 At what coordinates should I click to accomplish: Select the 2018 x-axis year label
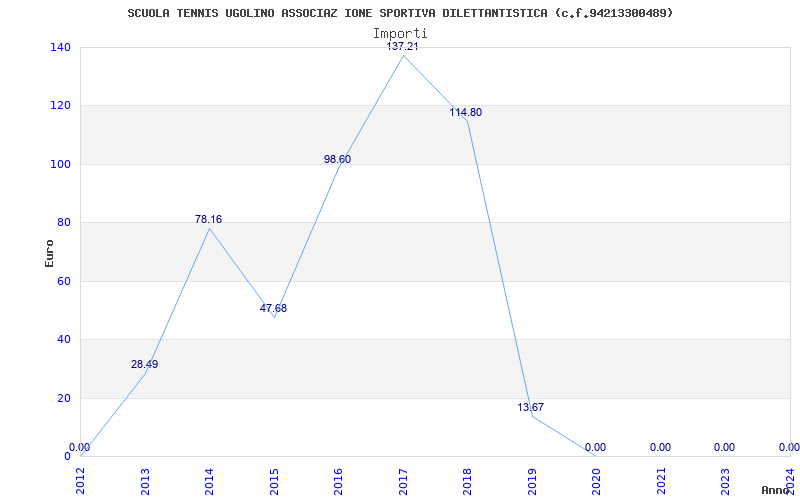pyautogui.click(x=468, y=481)
